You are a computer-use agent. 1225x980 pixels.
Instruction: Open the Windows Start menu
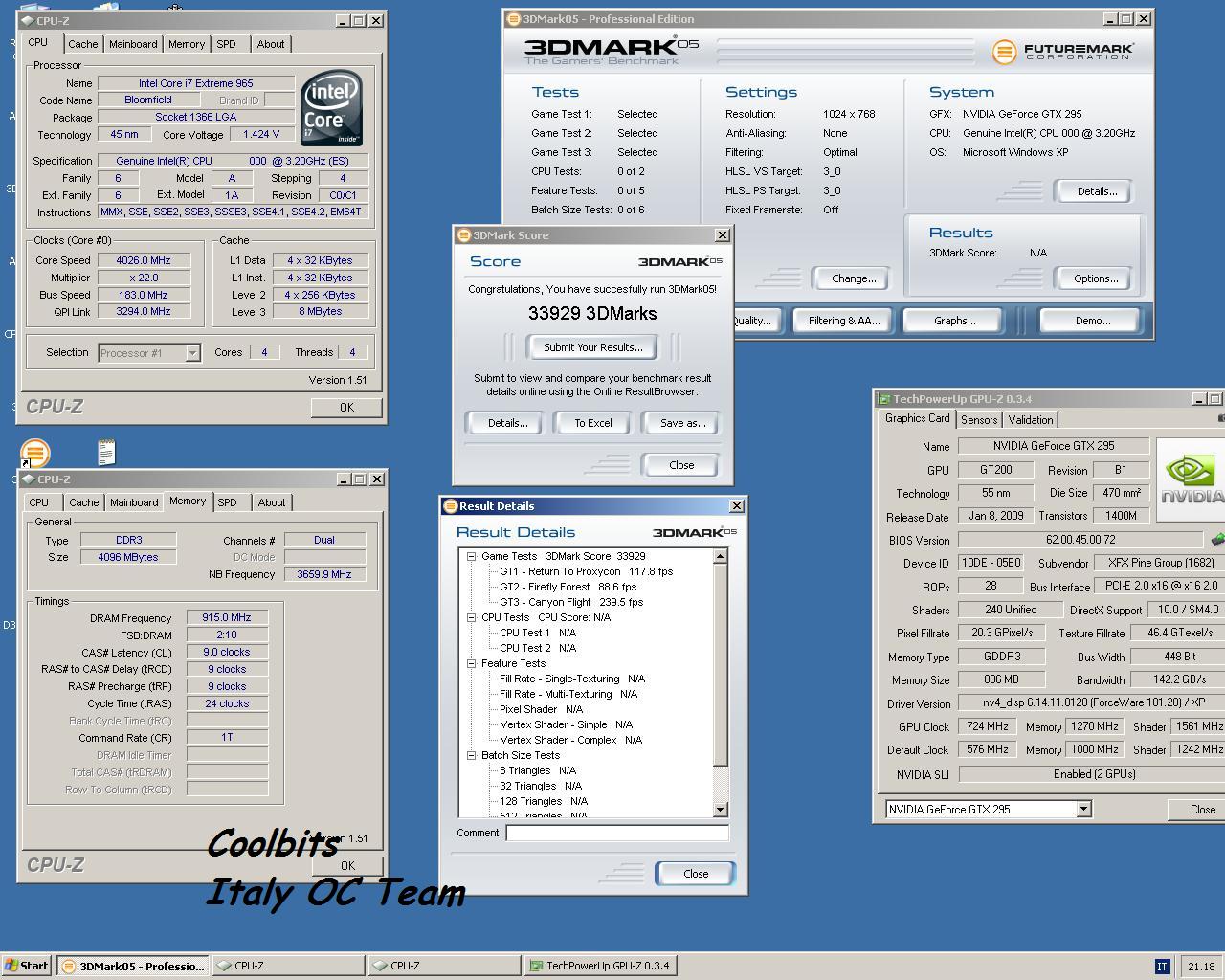(27, 966)
